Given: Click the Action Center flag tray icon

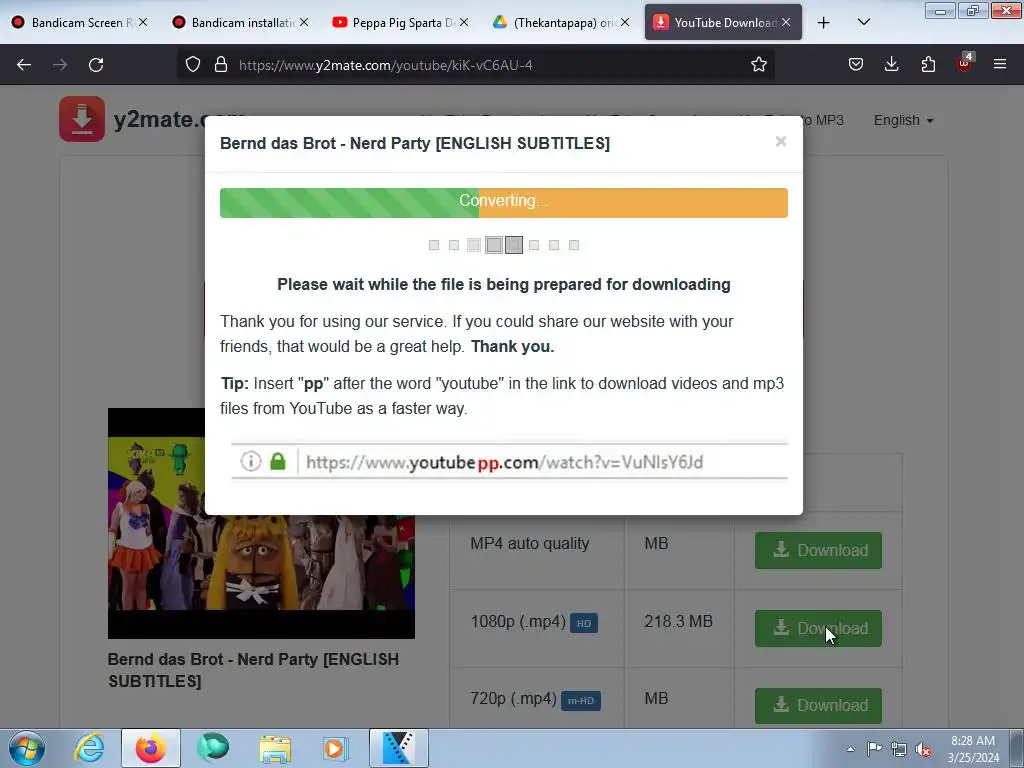Looking at the screenshot, I should click(x=874, y=749).
